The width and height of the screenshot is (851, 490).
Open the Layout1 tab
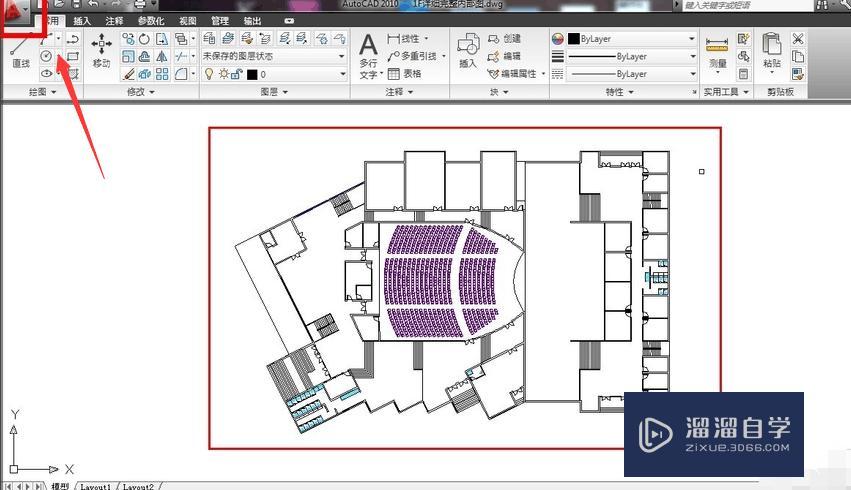[96, 486]
